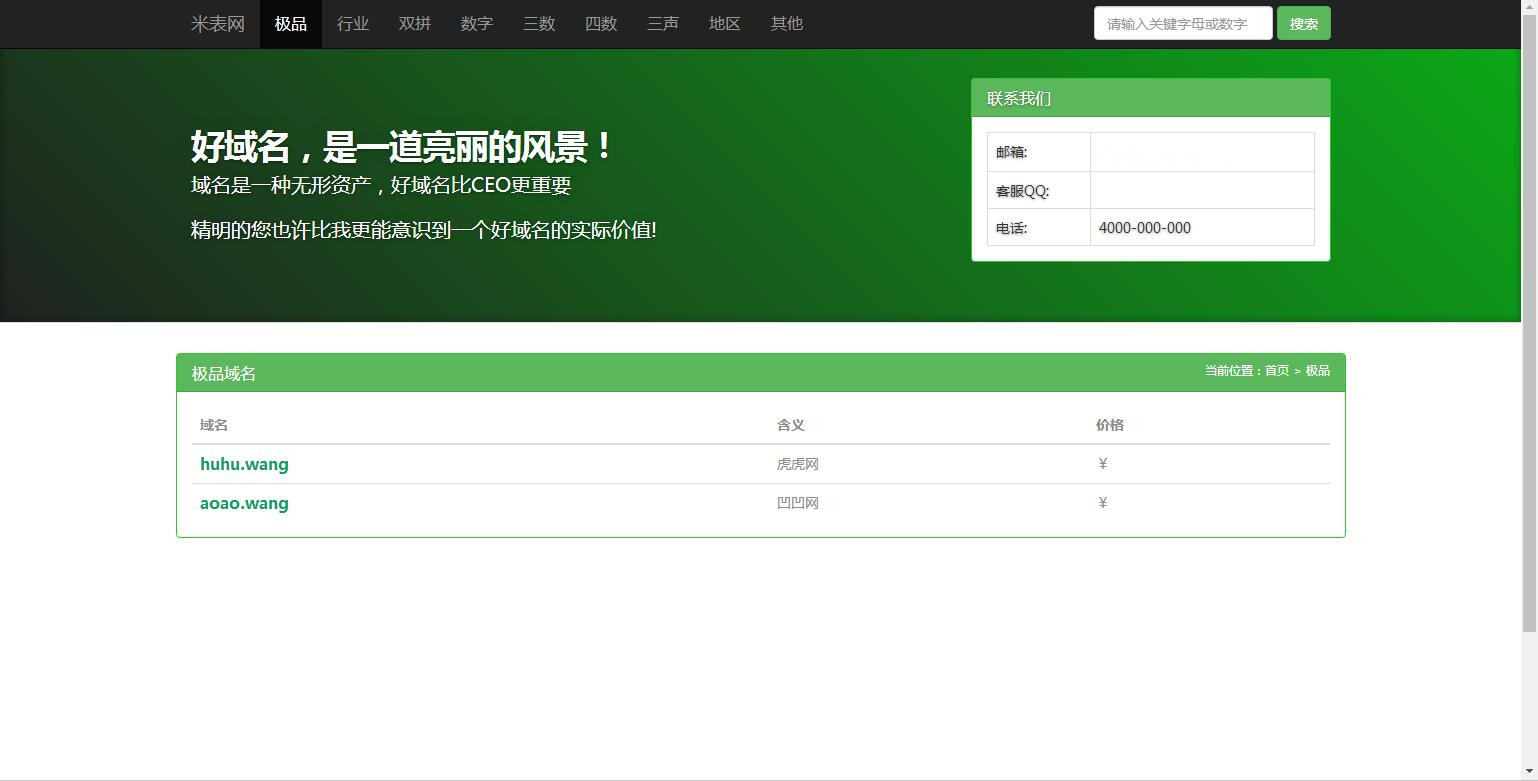This screenshot has height=781, width=1538.
Task: Click the line starting 精明的您也许
Action: click(x=424, y=230)
